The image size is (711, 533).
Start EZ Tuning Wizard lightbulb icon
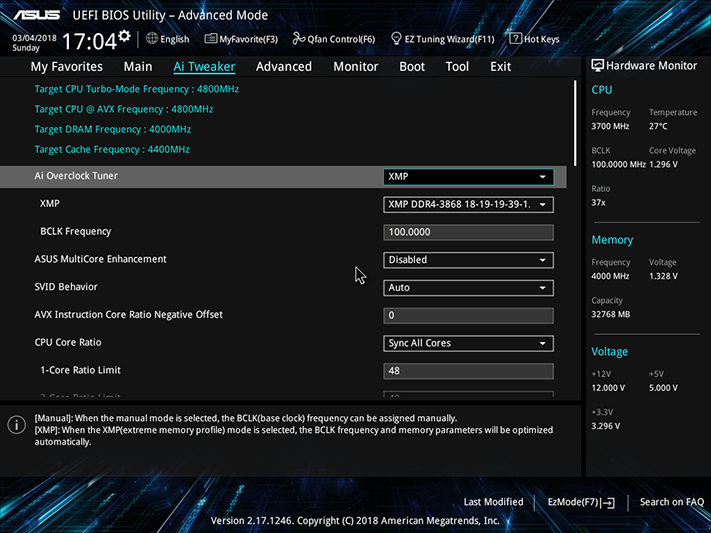pos(396,39)
